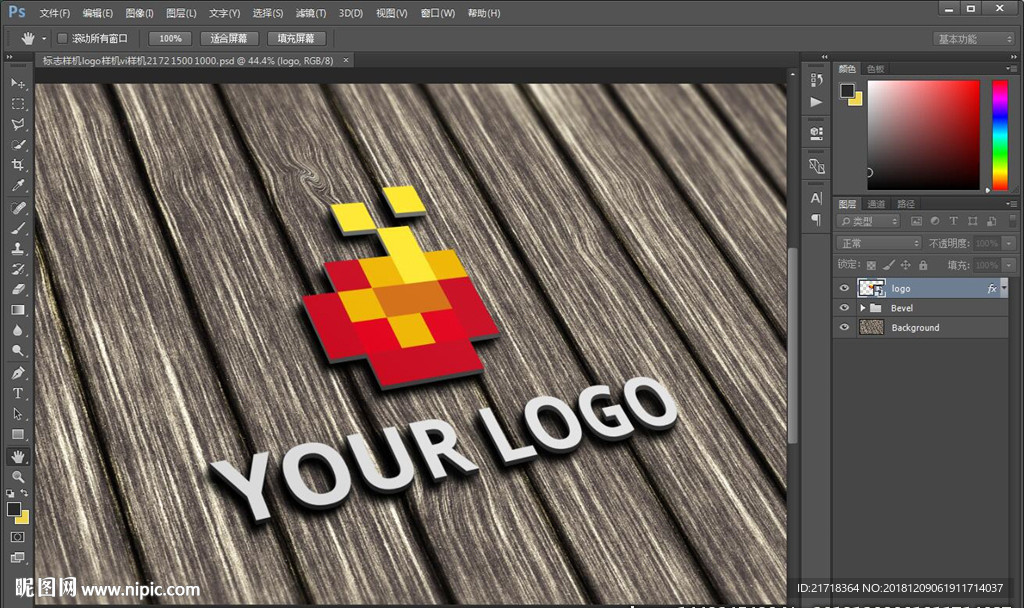Select the Quick Selection tool
Screen dimensions: 1024x608
[18, 144]
